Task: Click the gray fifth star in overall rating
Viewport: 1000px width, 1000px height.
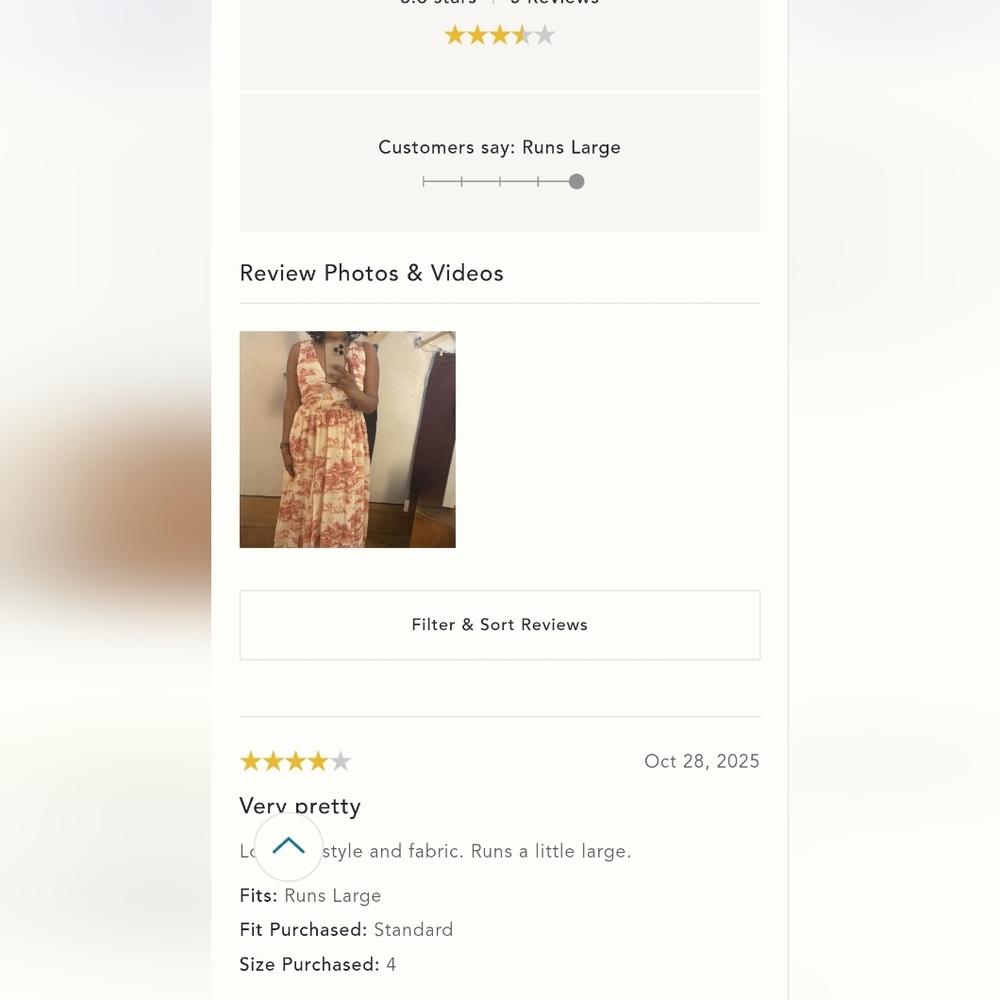Action: pyautogui.click(x=544, y=35)
